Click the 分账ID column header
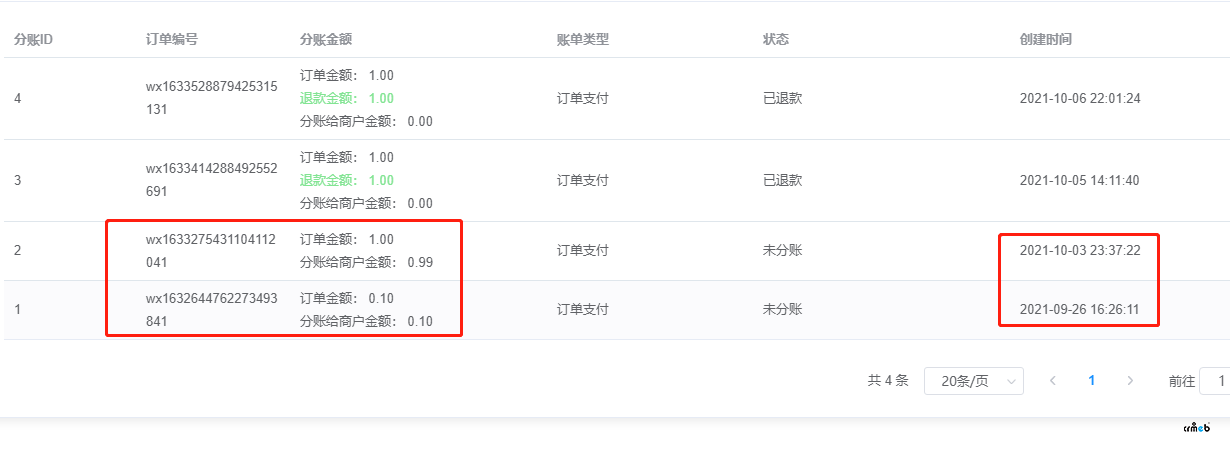Image resolution: width=1230 pixels, height=461 pixels. click(x=33, y=39)
